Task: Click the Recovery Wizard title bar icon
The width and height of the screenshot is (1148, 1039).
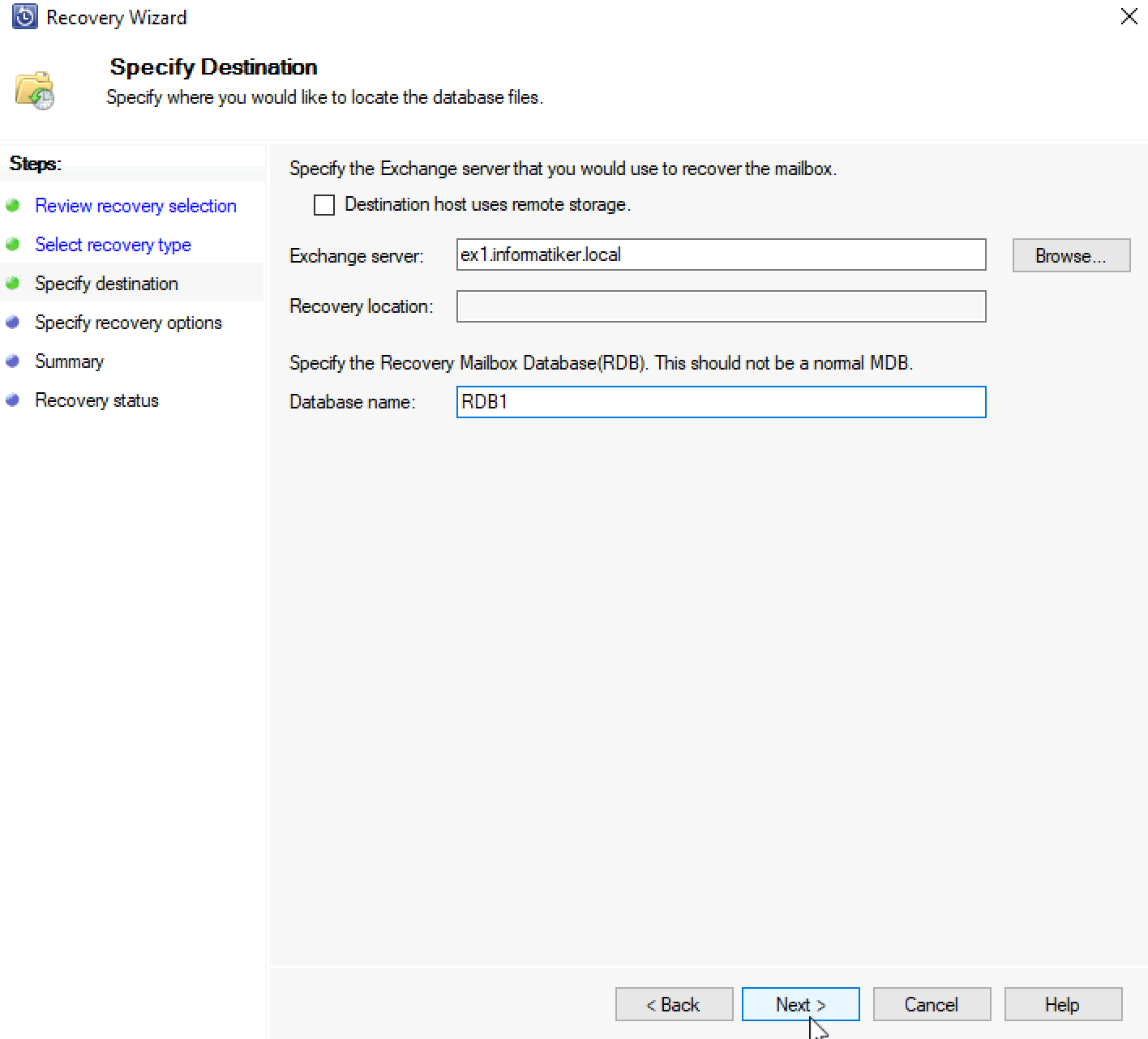Action: pos(25,16)
